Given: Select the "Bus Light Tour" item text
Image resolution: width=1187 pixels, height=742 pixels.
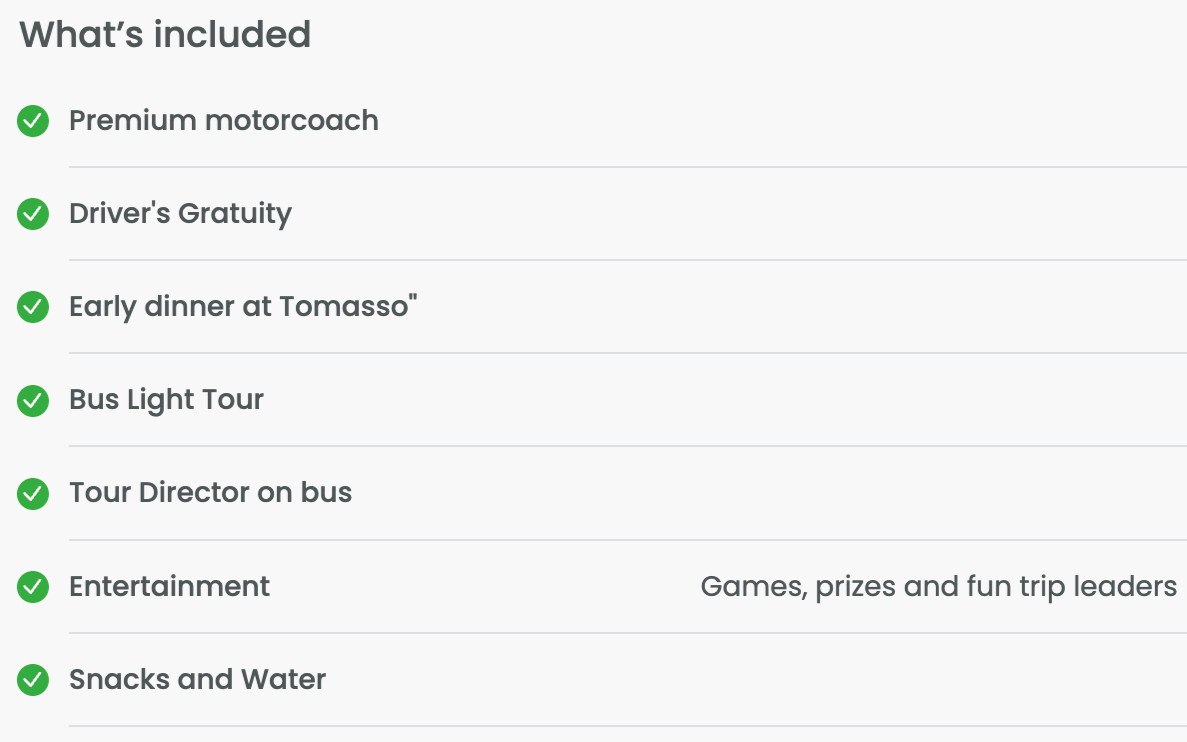Looking at the screenshot, I should (166, 400).
